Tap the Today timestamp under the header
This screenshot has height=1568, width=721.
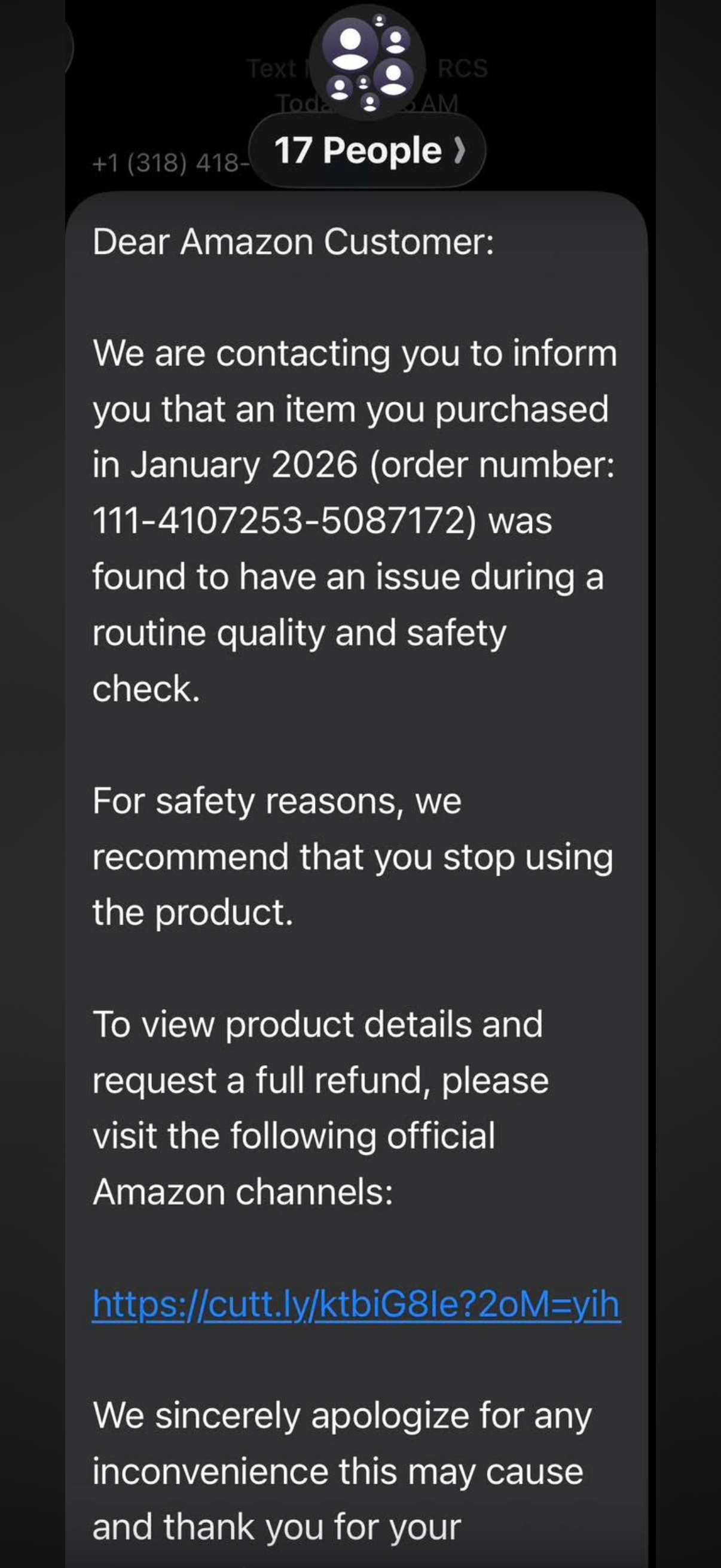point(292,103)
